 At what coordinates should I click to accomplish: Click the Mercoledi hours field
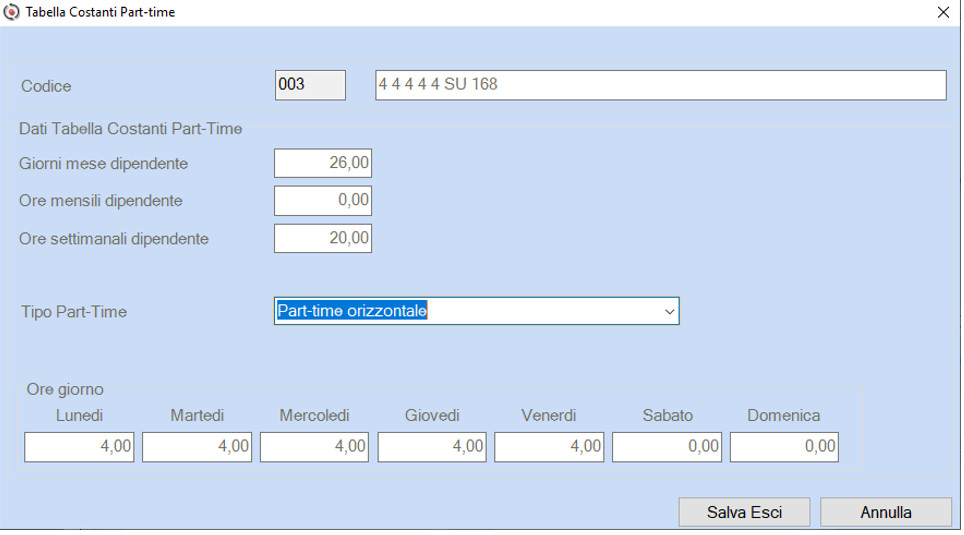314,446
